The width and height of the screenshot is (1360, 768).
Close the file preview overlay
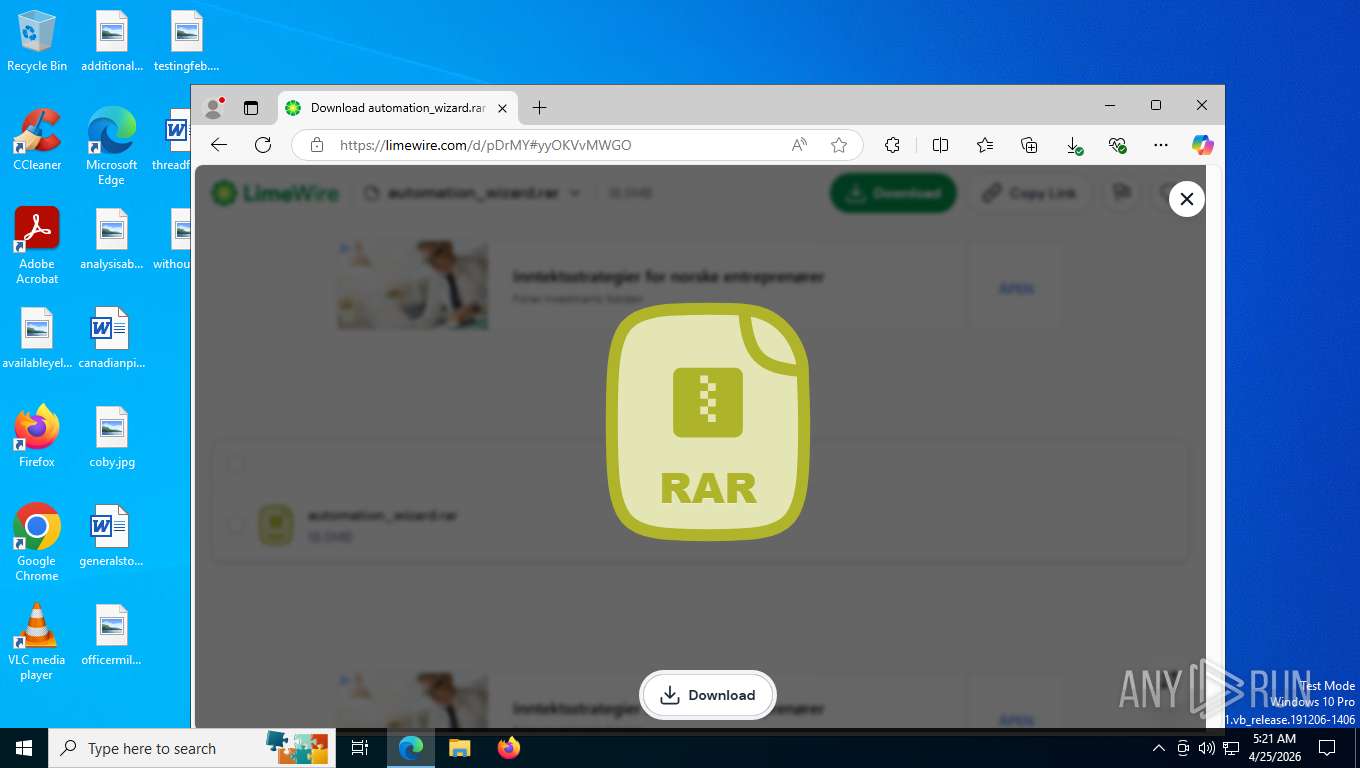1186,199
